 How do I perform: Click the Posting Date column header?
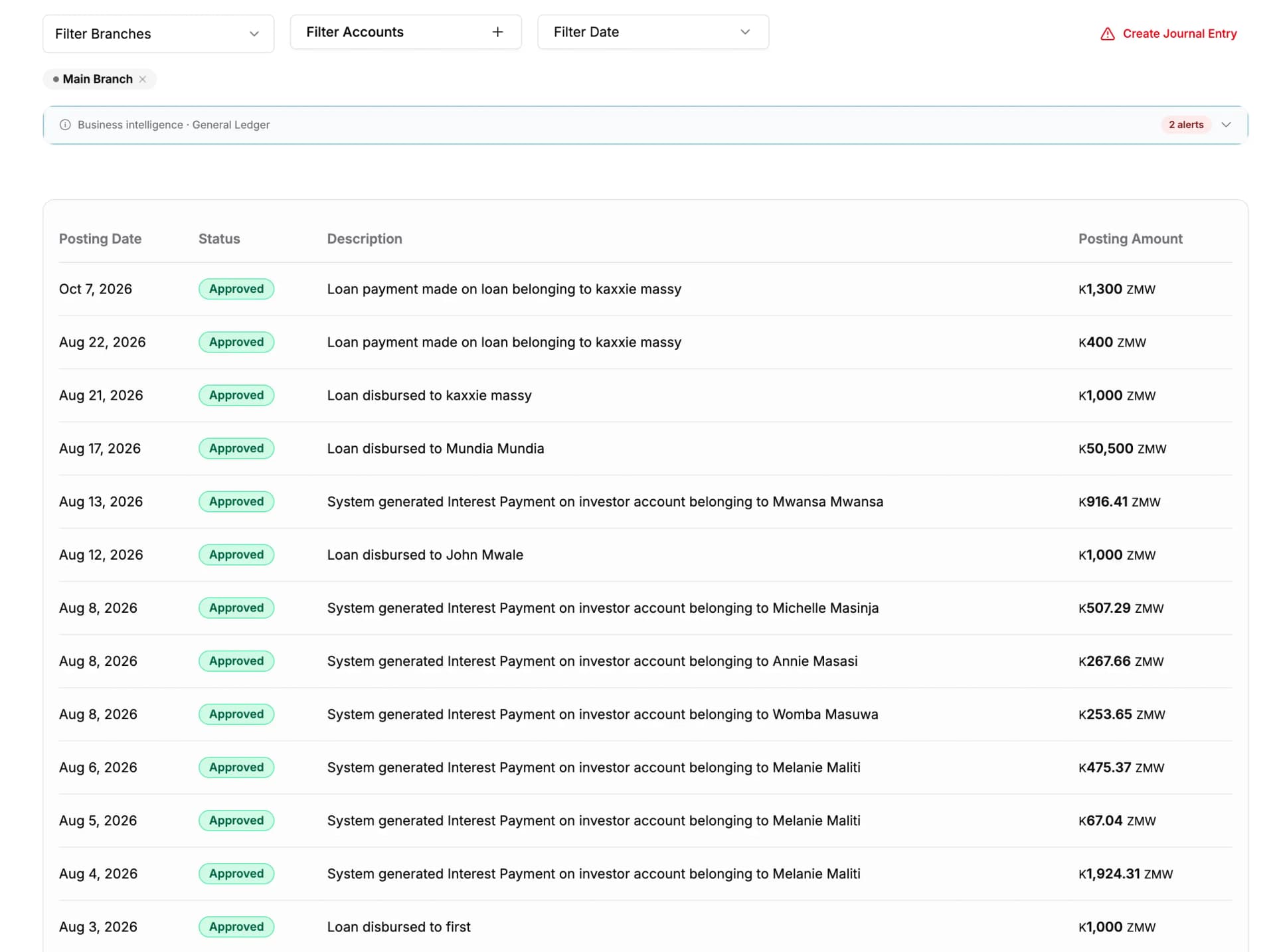100,239
